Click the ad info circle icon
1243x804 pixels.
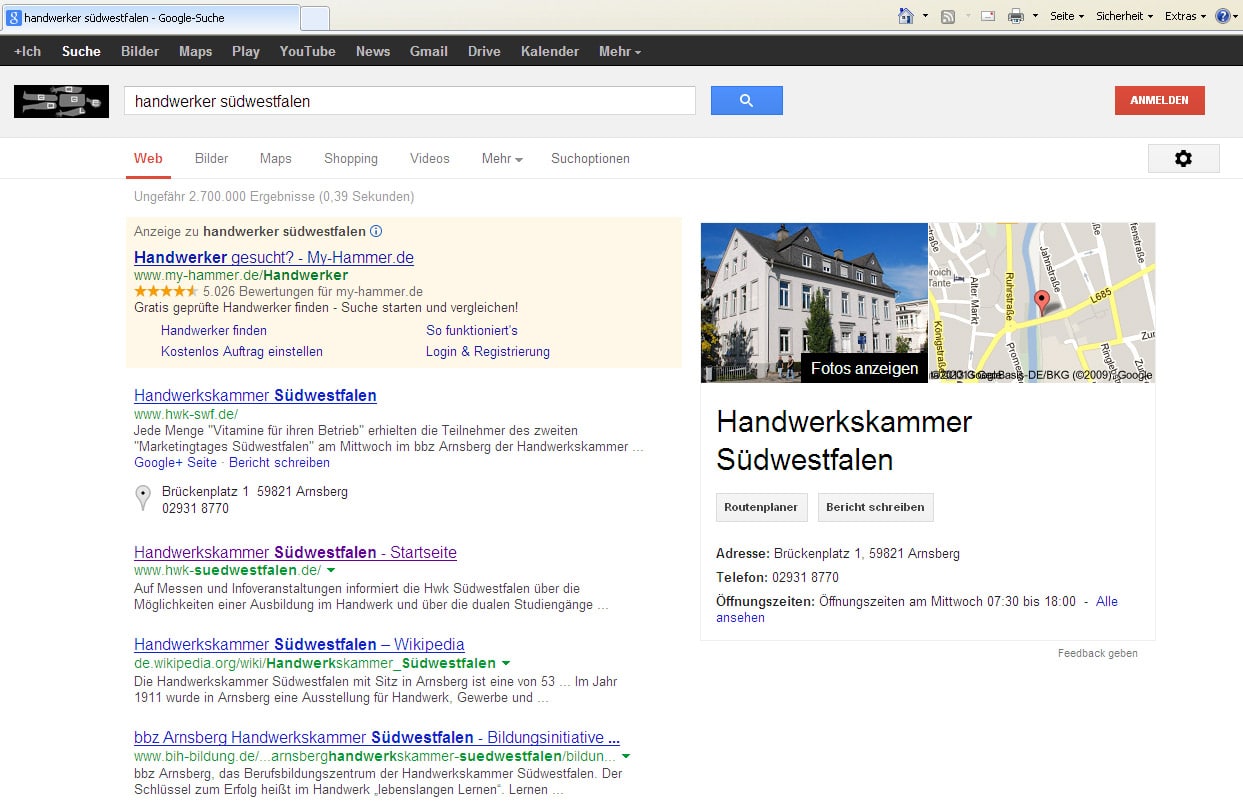coord(376,232)
